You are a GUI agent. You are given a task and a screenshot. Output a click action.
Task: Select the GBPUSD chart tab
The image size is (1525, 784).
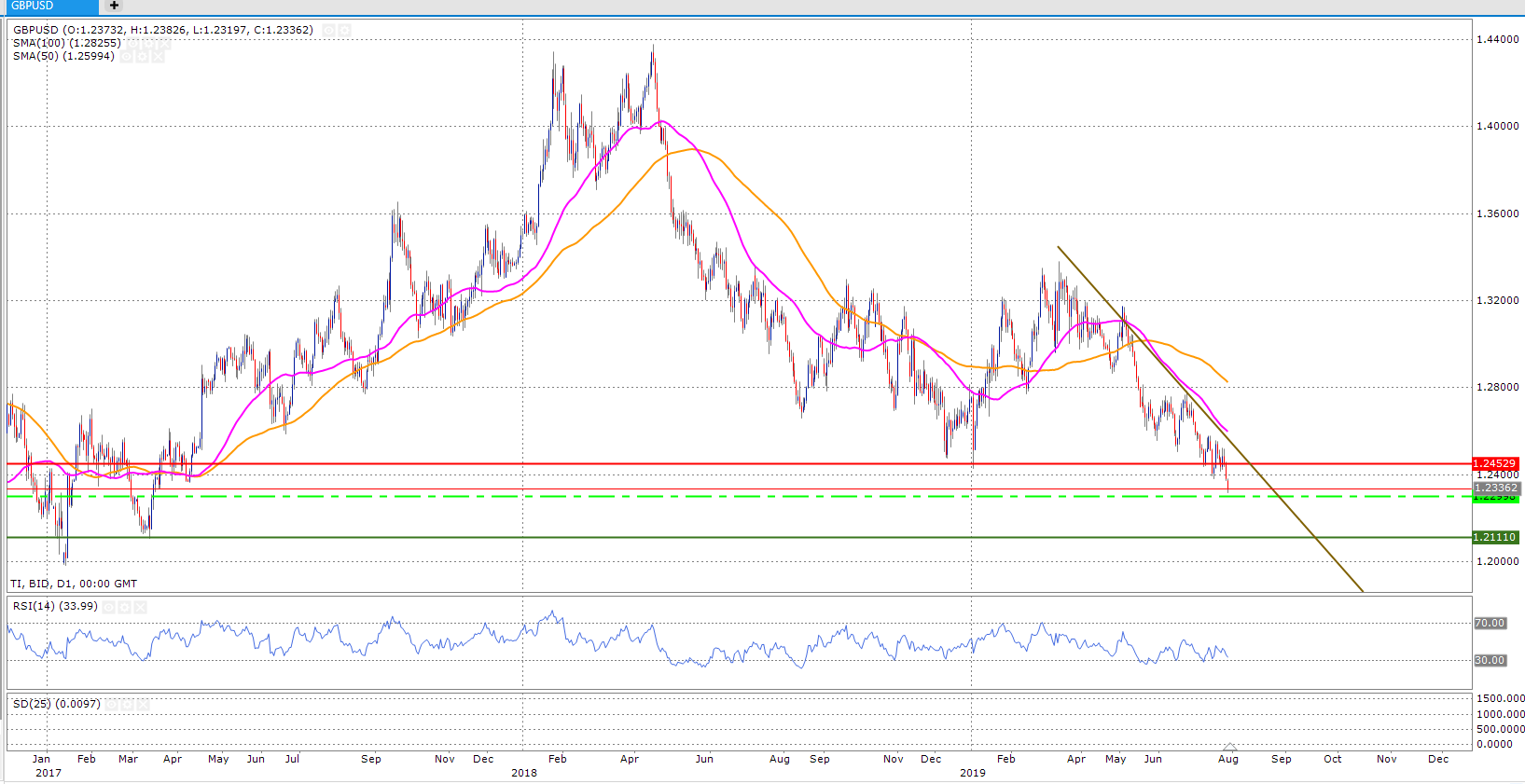tap(49, 7)
